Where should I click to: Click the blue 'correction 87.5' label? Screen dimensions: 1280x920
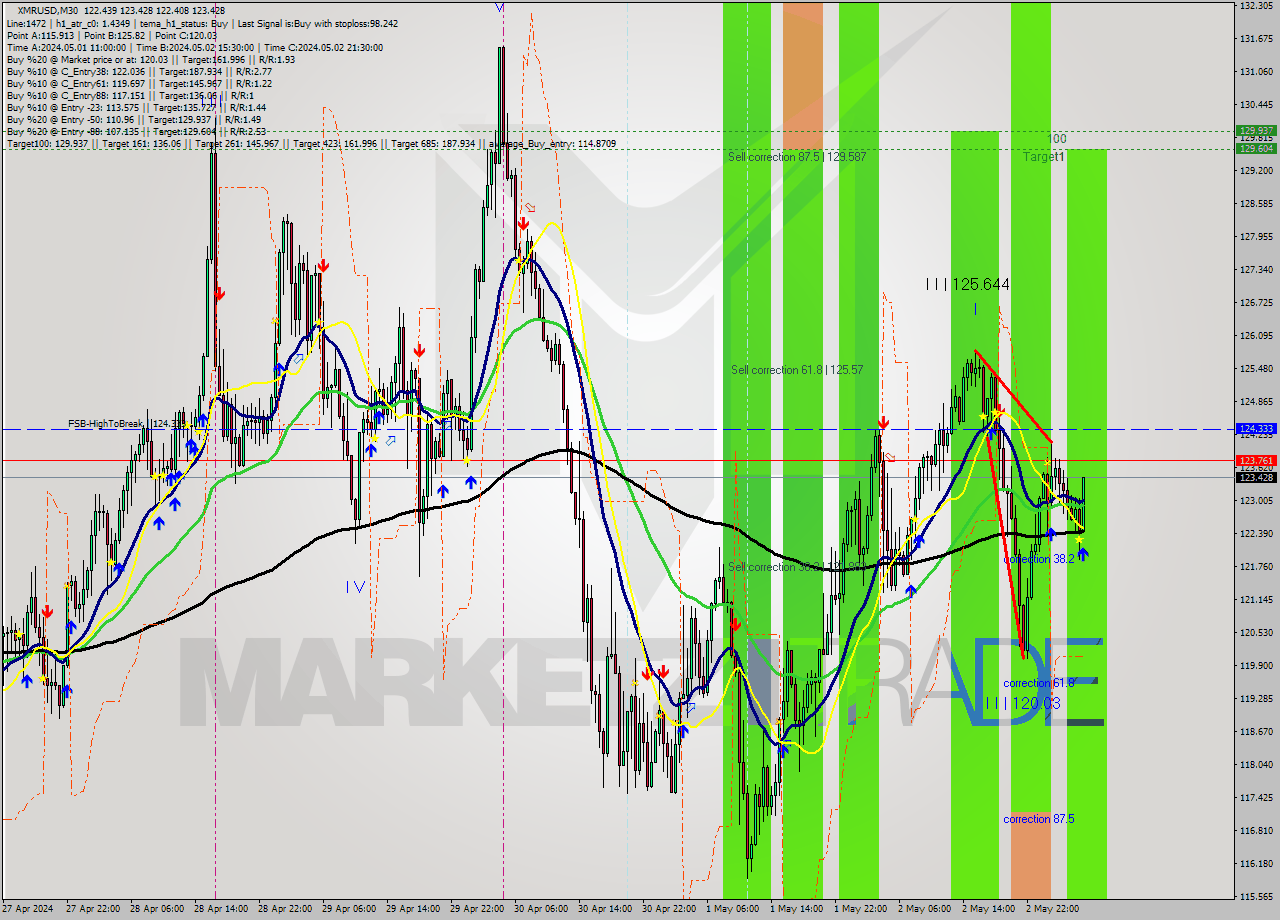[1039, 819]
